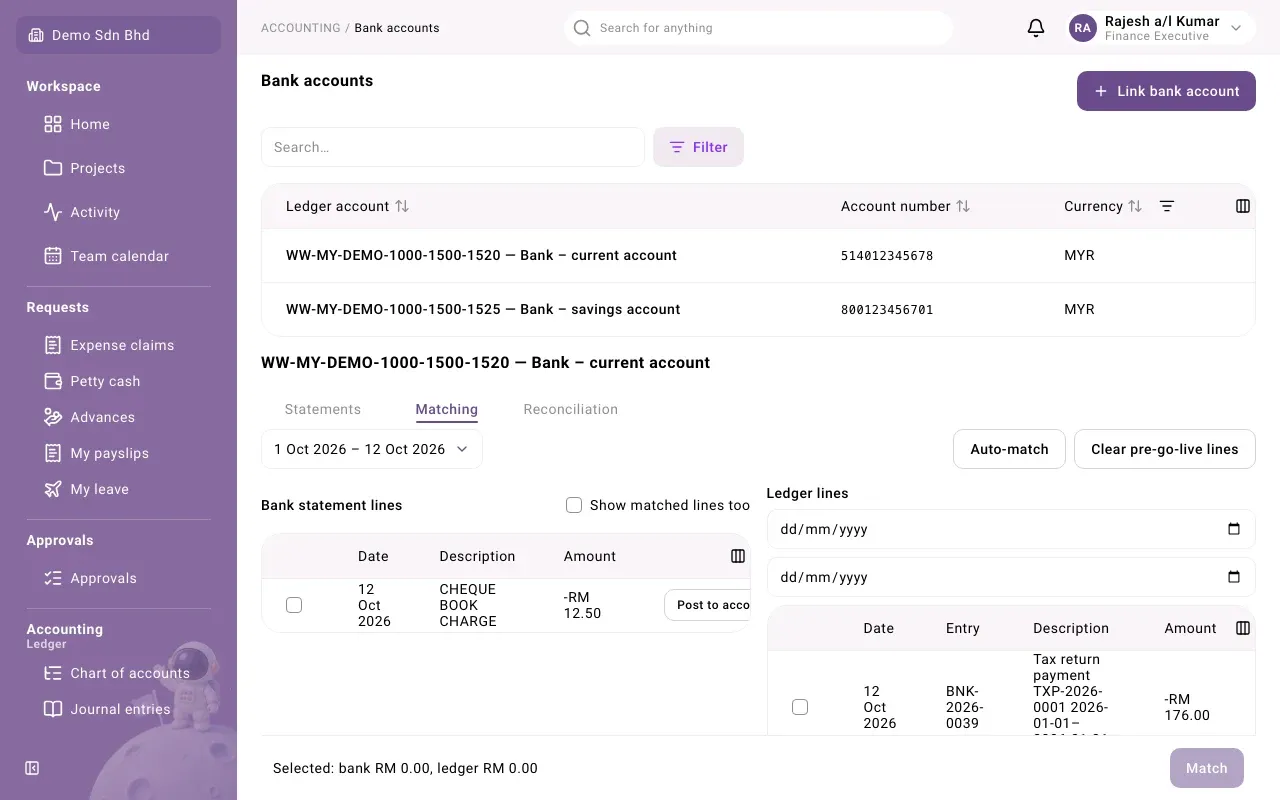The height and width of the screenshot is (800, 1280).
Task: Open column filter icon beside Currency
Action: point(1167,206)
